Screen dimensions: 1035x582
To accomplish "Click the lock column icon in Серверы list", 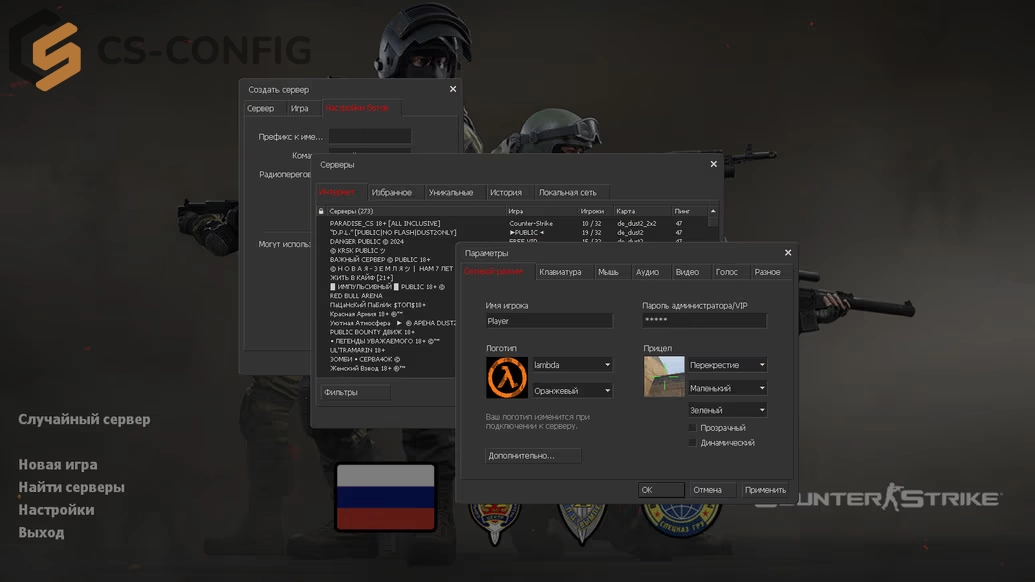I will tap(321, 211).
